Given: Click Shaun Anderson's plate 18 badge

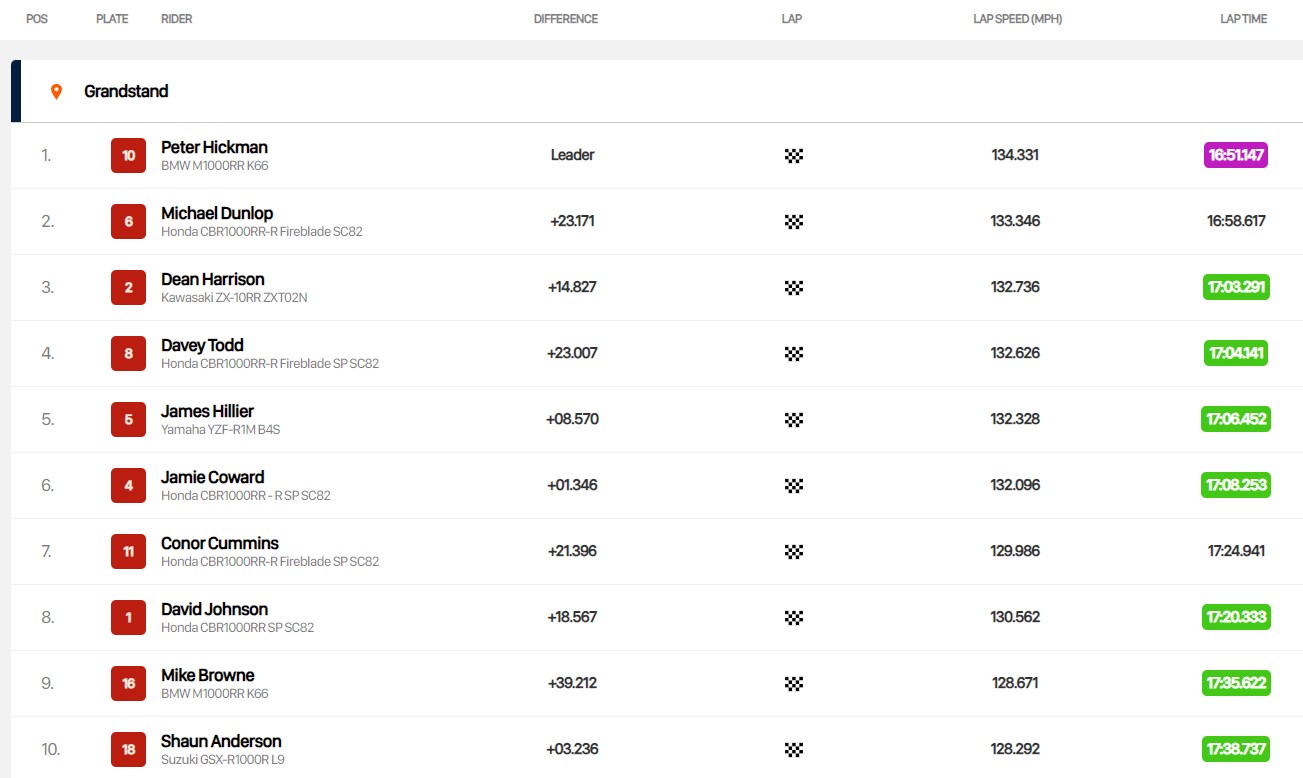Looking at the screenshot, I should point(128,749).
